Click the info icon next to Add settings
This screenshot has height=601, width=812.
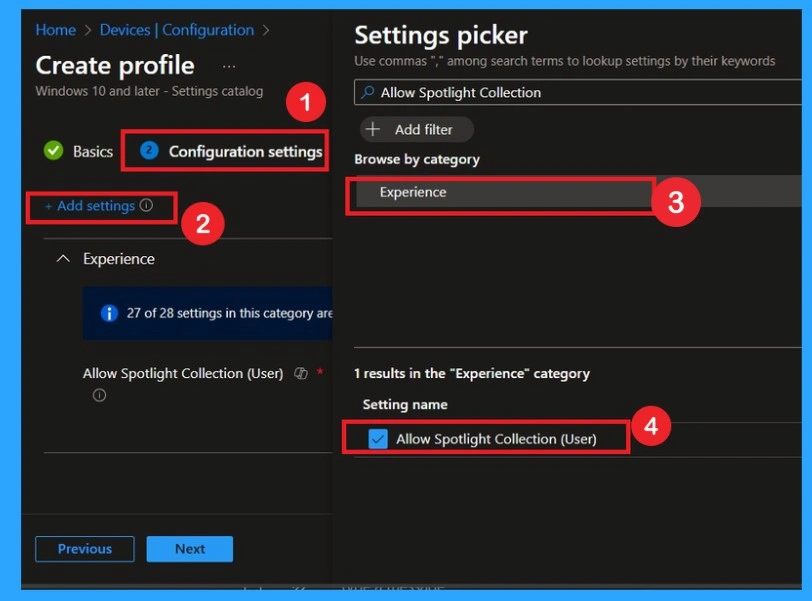(146, 204)
